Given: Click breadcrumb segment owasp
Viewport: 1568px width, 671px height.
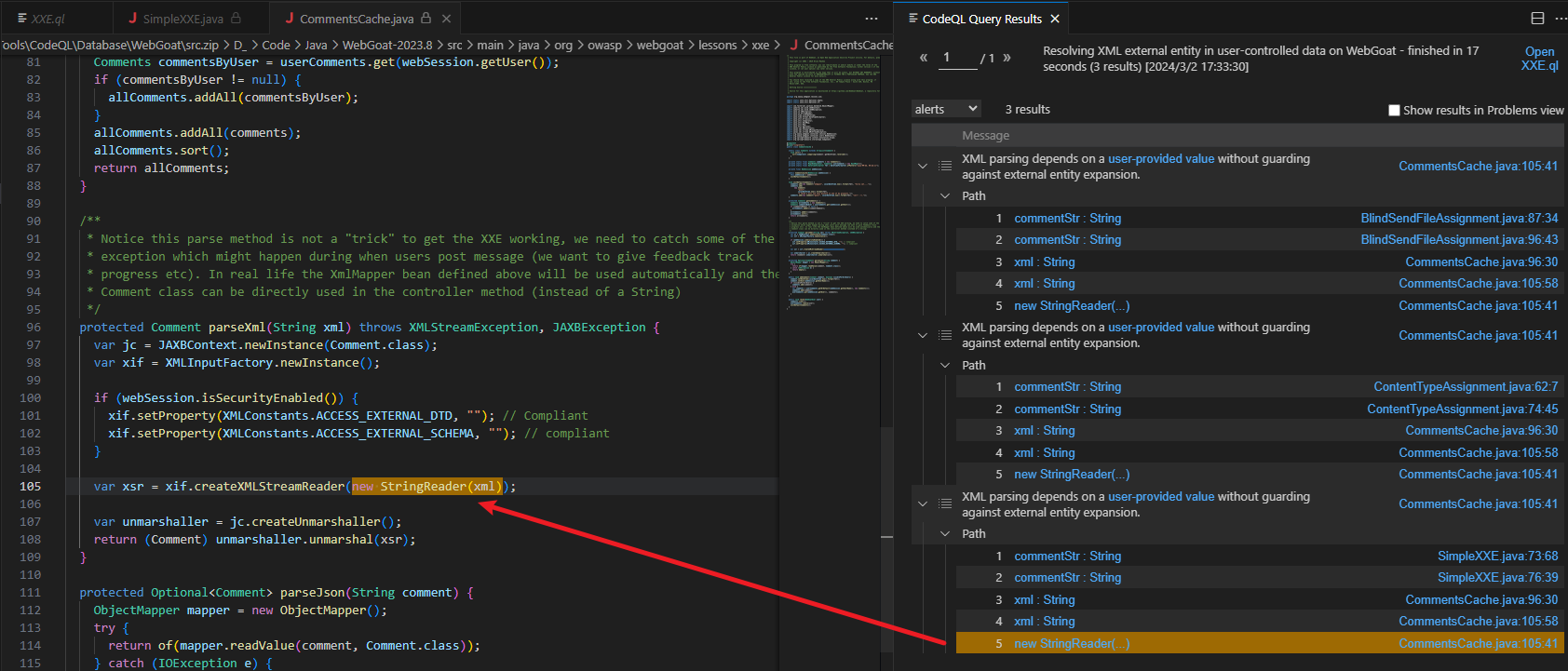Looking at the screenshot, I should click(604, 45).
